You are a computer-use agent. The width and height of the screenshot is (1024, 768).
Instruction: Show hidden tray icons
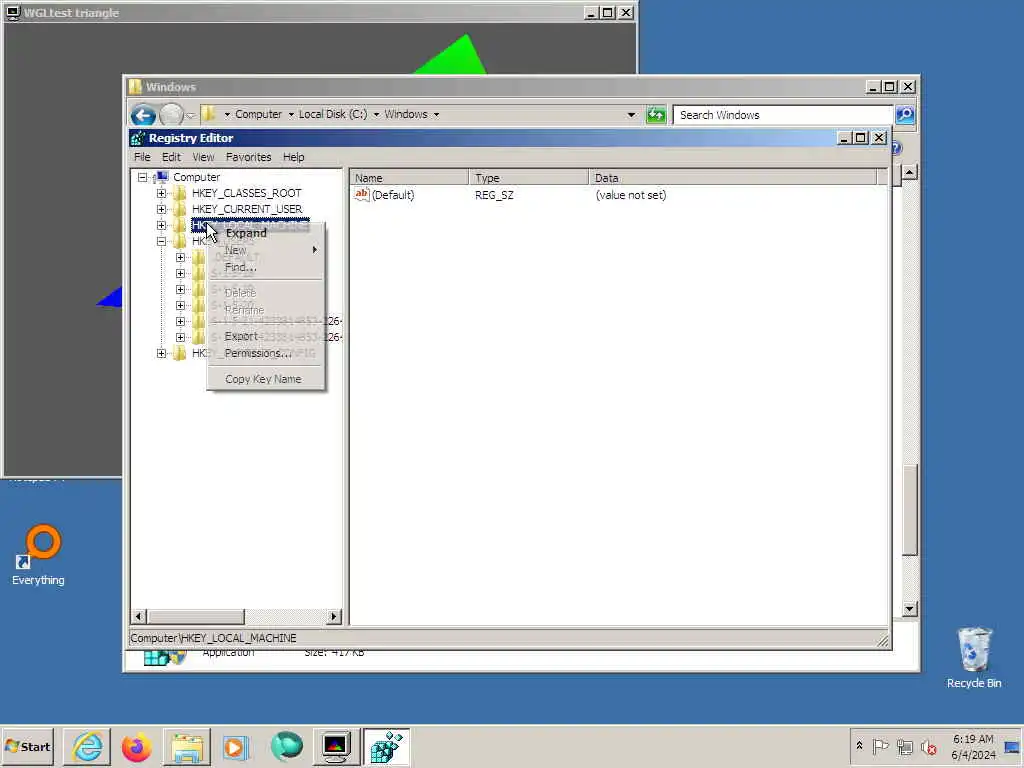click(x=859, y=746)
